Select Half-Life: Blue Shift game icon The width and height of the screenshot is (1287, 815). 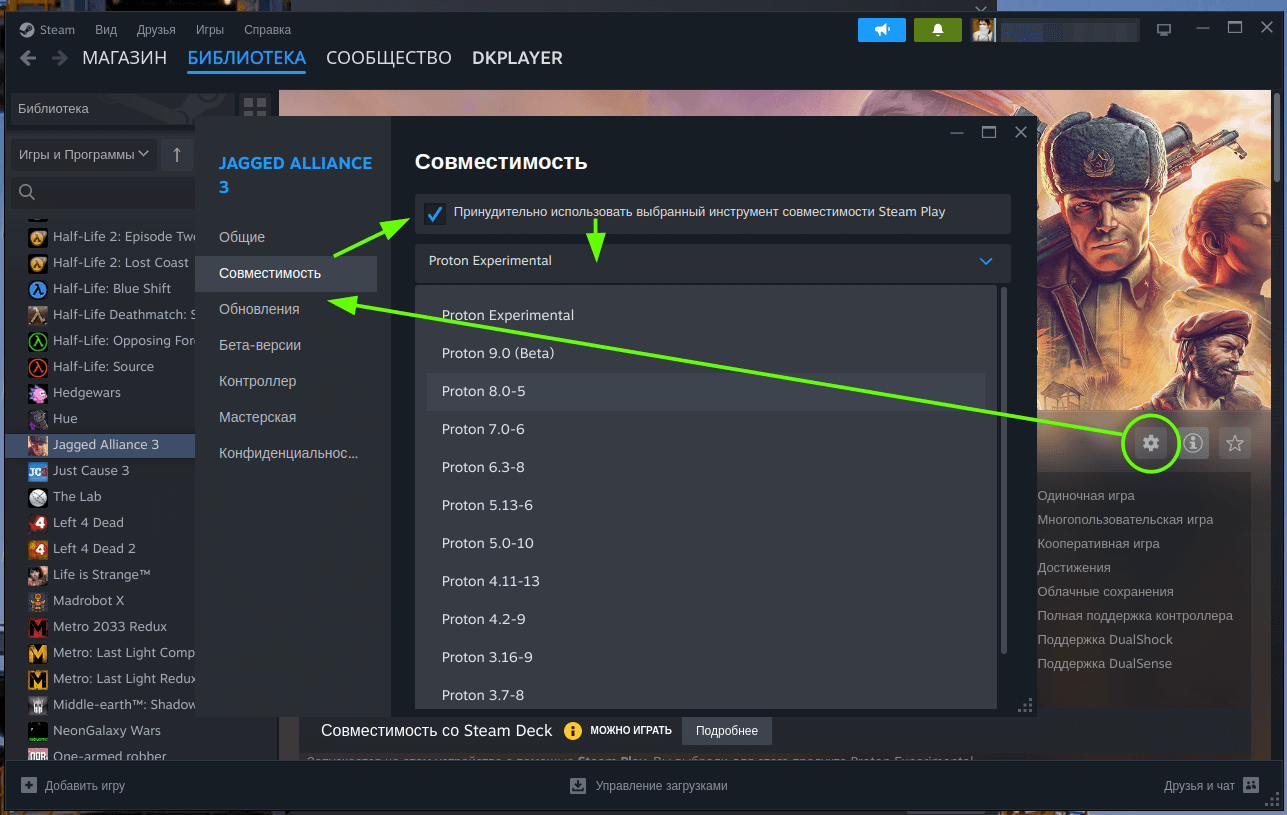tap(38, 289)
